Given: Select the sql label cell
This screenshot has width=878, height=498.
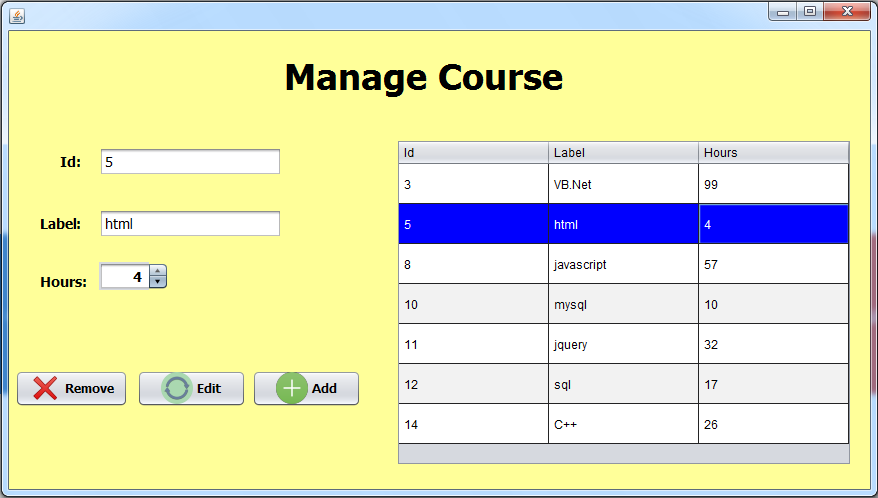Looking at the screenshot, I should (623, 384).
